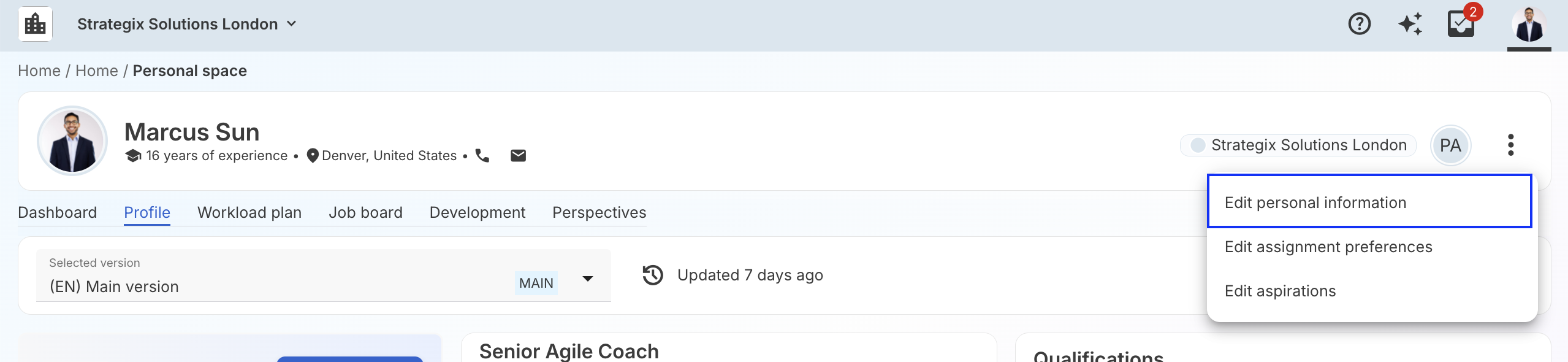This screenshot has width=1568, height=362.
Task: Open the MAIN version selector dropdown
Action: coord(587,279)
